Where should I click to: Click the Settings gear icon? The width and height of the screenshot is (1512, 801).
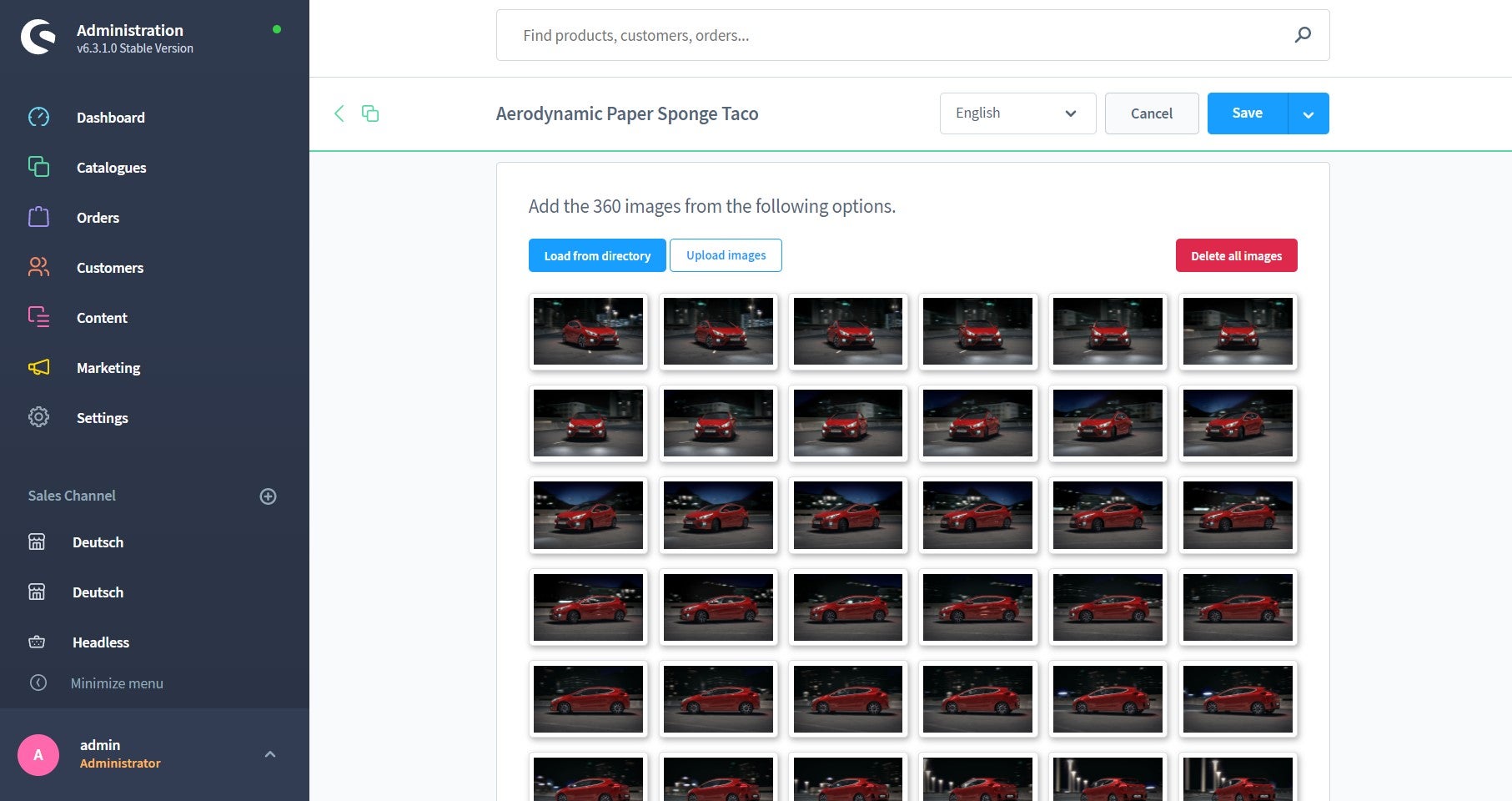tap(38, 417)
